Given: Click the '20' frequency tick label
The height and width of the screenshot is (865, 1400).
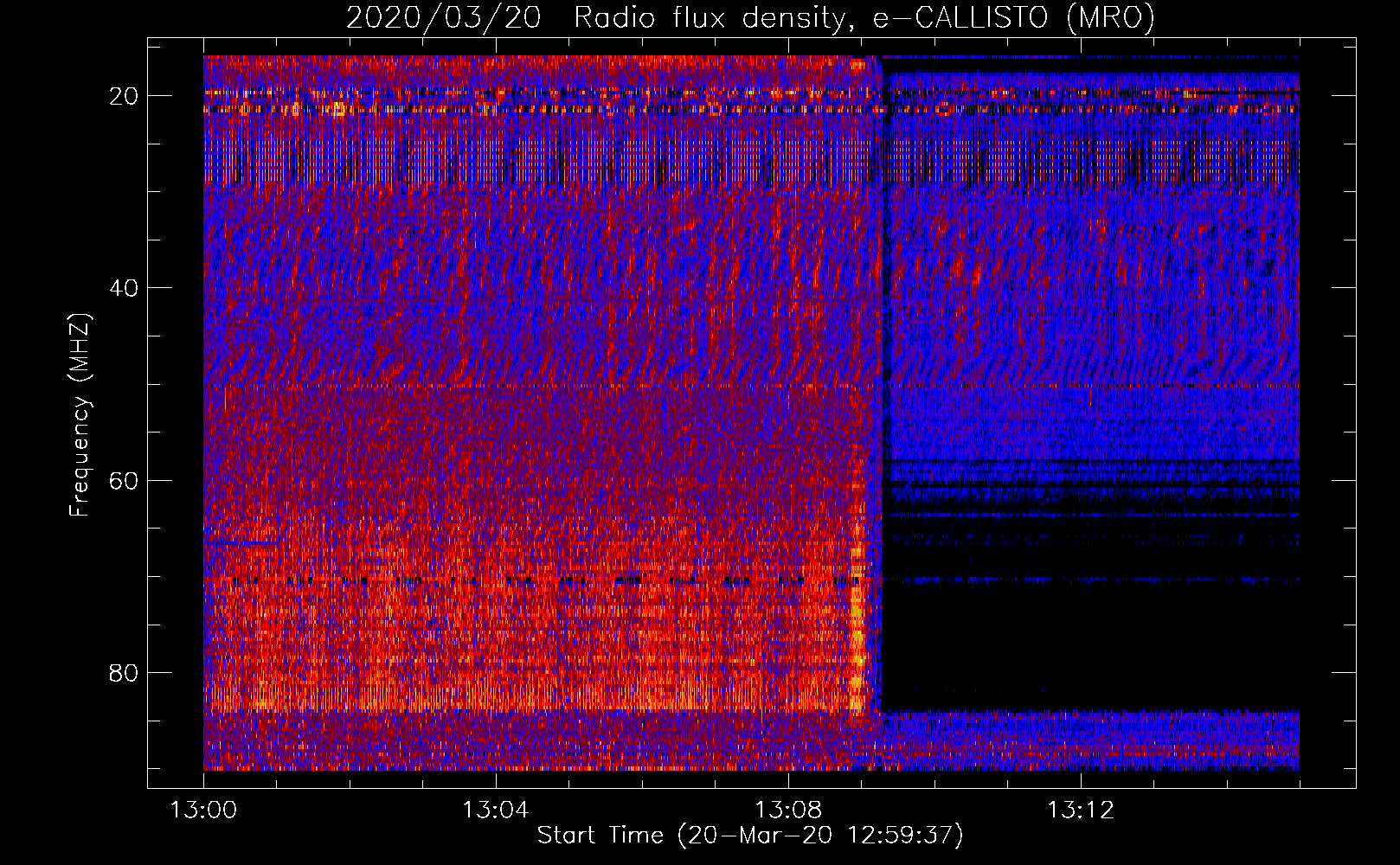Looking at the screenshot, I should point(124,96).
